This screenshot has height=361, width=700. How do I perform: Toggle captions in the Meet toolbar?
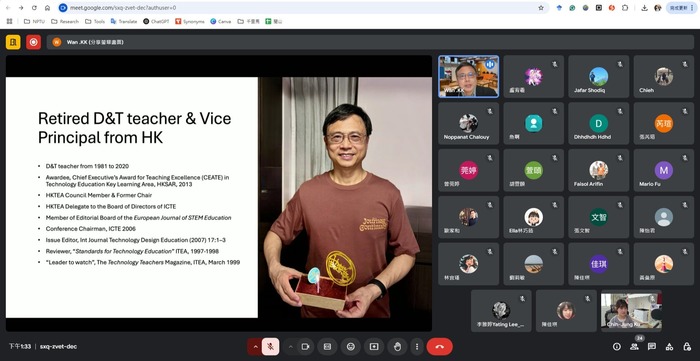pos(327,347)
